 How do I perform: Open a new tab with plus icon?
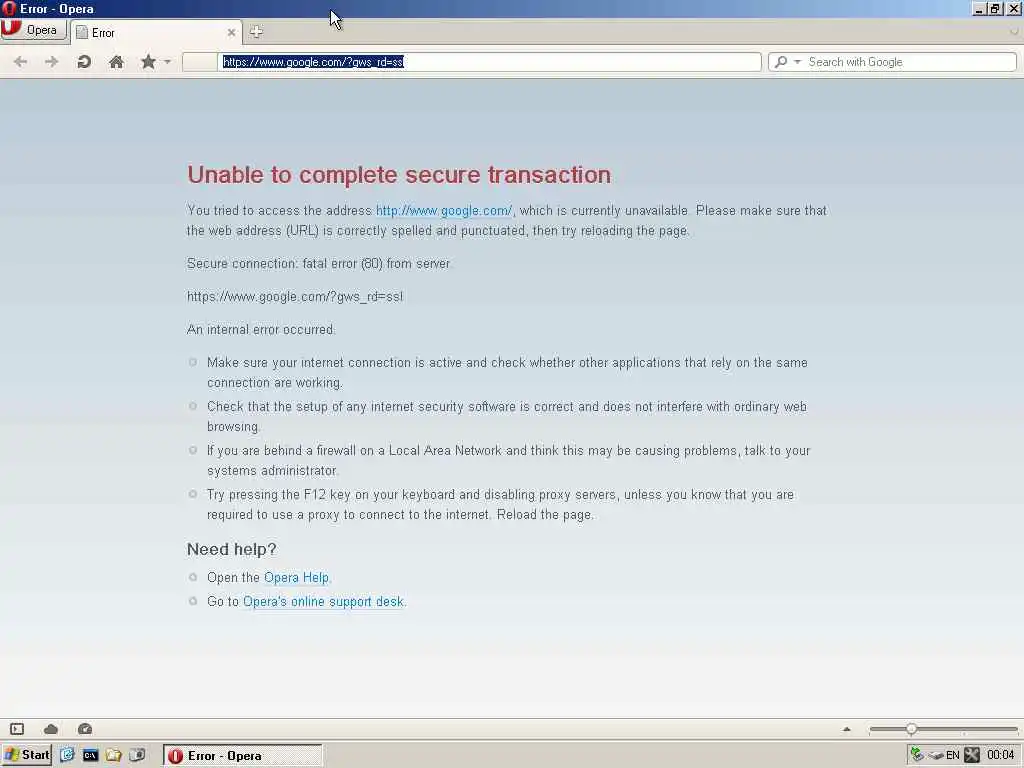[x=256, y=31]
